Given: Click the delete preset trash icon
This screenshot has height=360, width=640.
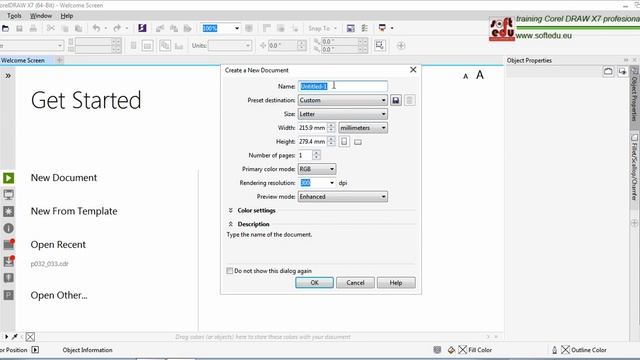Looking at the screenshot, I should point(410,100).
